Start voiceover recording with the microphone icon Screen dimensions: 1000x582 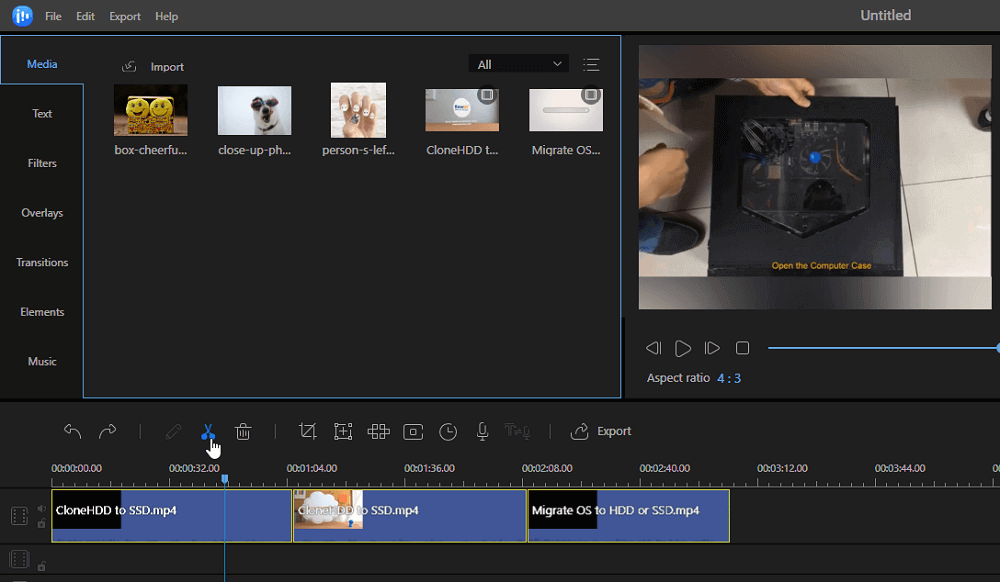(x=482, y=431)
